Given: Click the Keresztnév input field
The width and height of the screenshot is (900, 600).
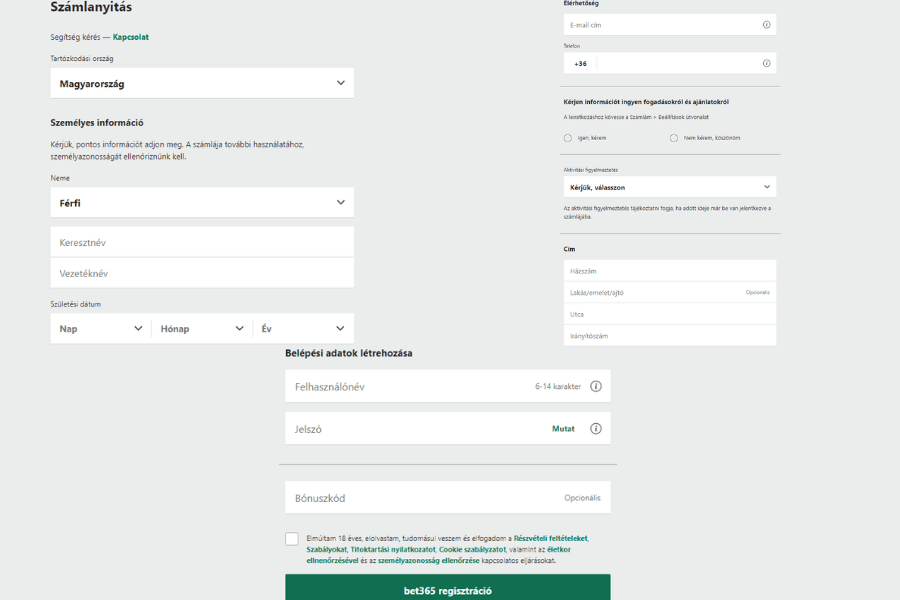Looking at the screenshot, I should point(202,242).
